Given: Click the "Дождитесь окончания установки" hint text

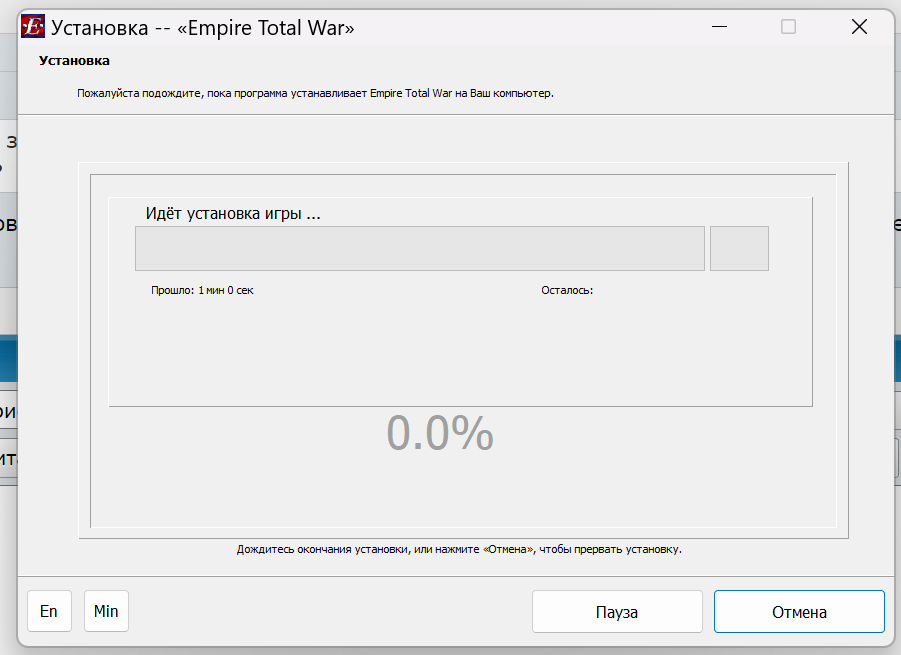Looking at the screenshot, I should (459, 549).
